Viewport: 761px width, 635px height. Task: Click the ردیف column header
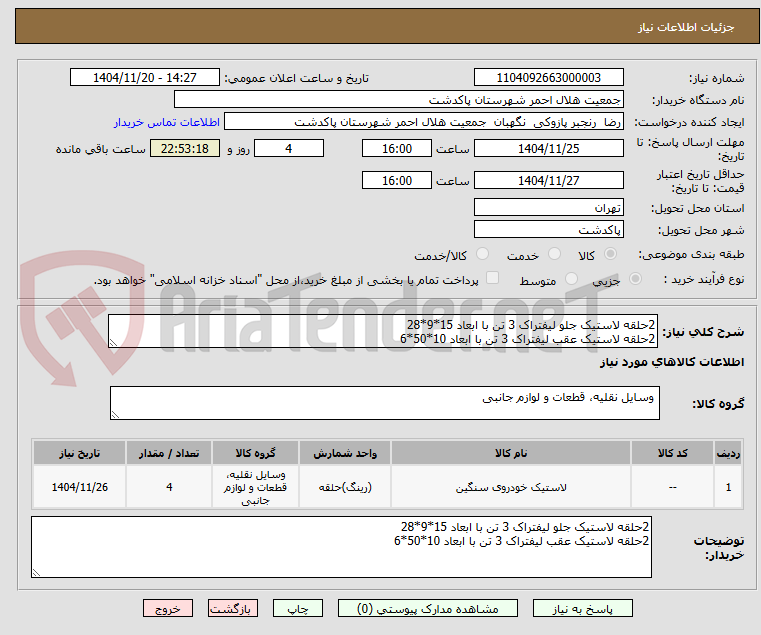tap(728, 452)
